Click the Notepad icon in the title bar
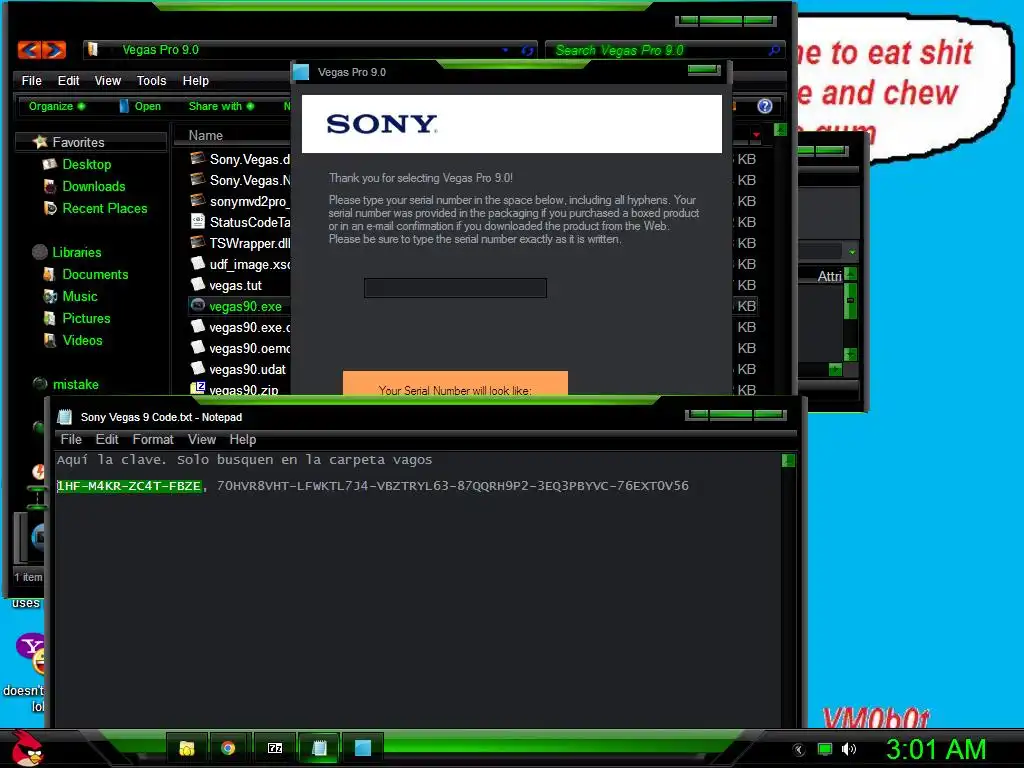This screenshot has height=768, width=1024. tap(64, 417)
